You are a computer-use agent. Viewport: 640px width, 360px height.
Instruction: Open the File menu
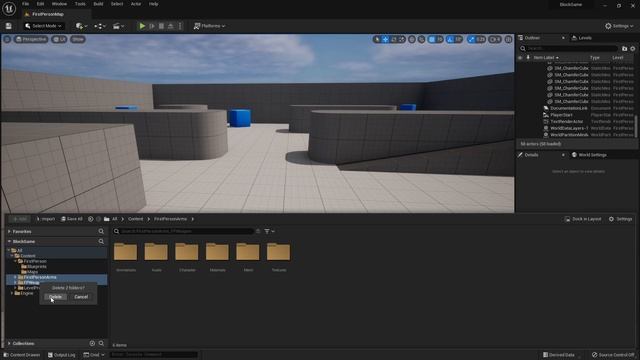point(25,4)
